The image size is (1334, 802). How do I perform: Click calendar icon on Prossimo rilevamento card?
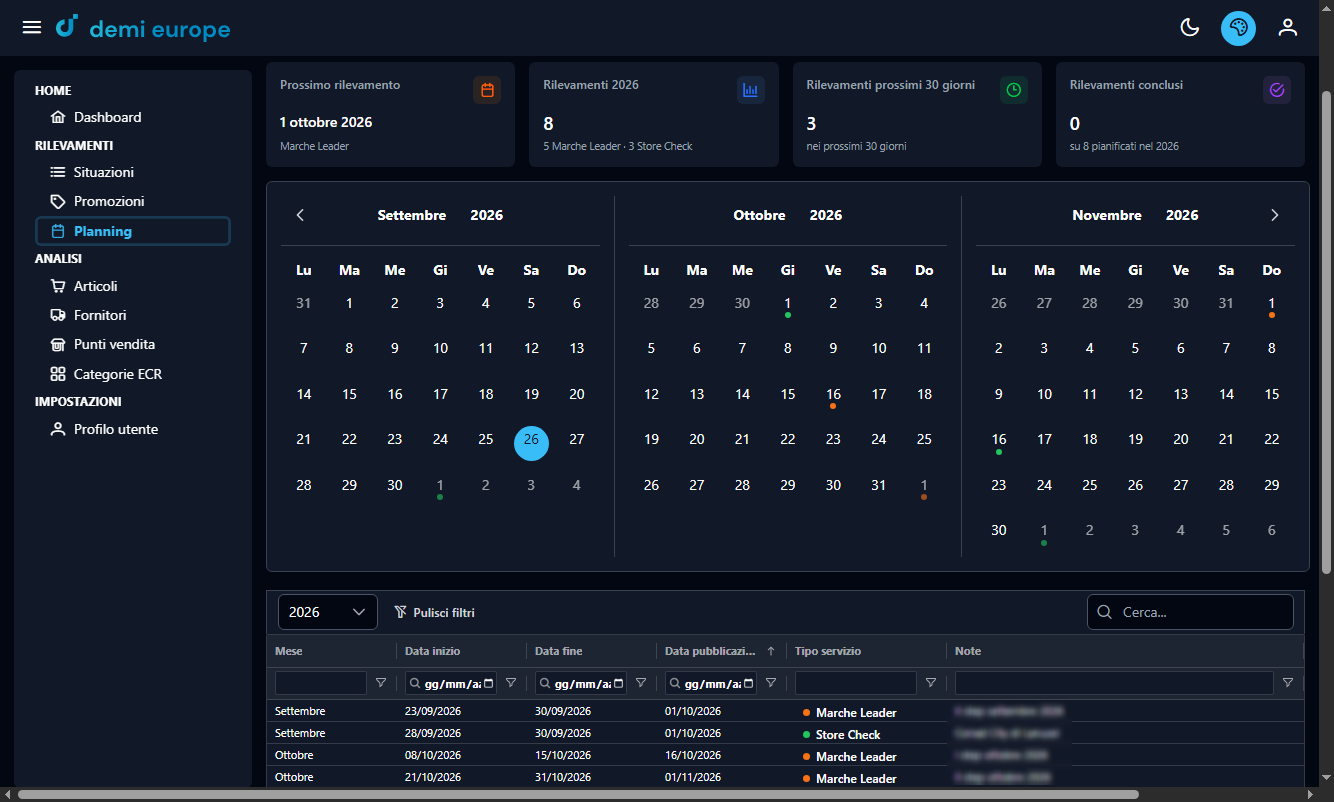(487, 90)
